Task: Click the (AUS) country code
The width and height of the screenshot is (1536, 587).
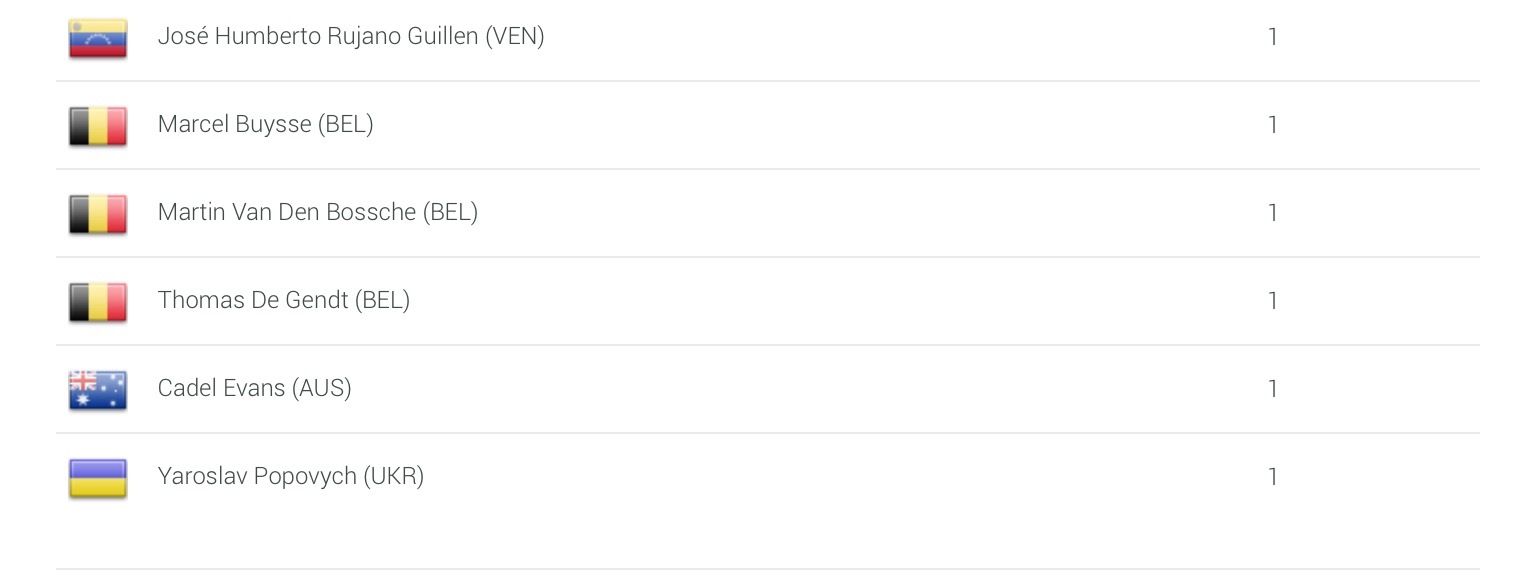Action: point(321,389)
